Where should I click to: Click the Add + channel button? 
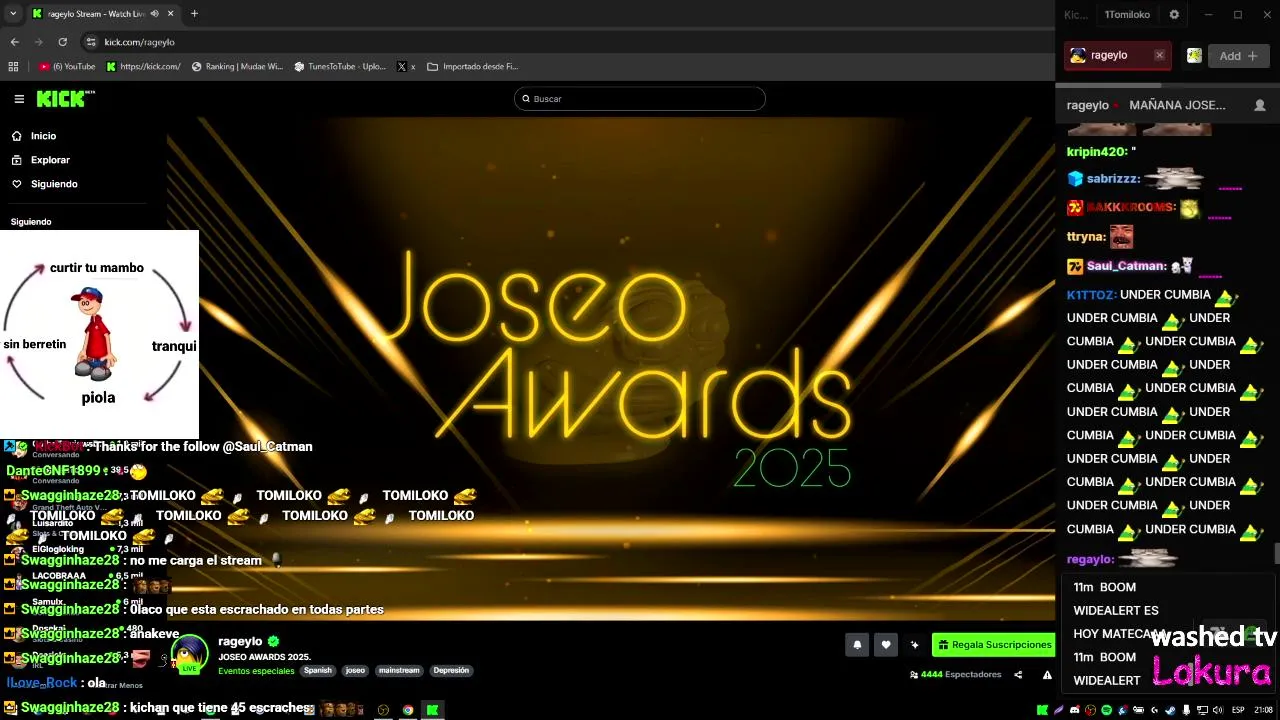pos(1238,56)
